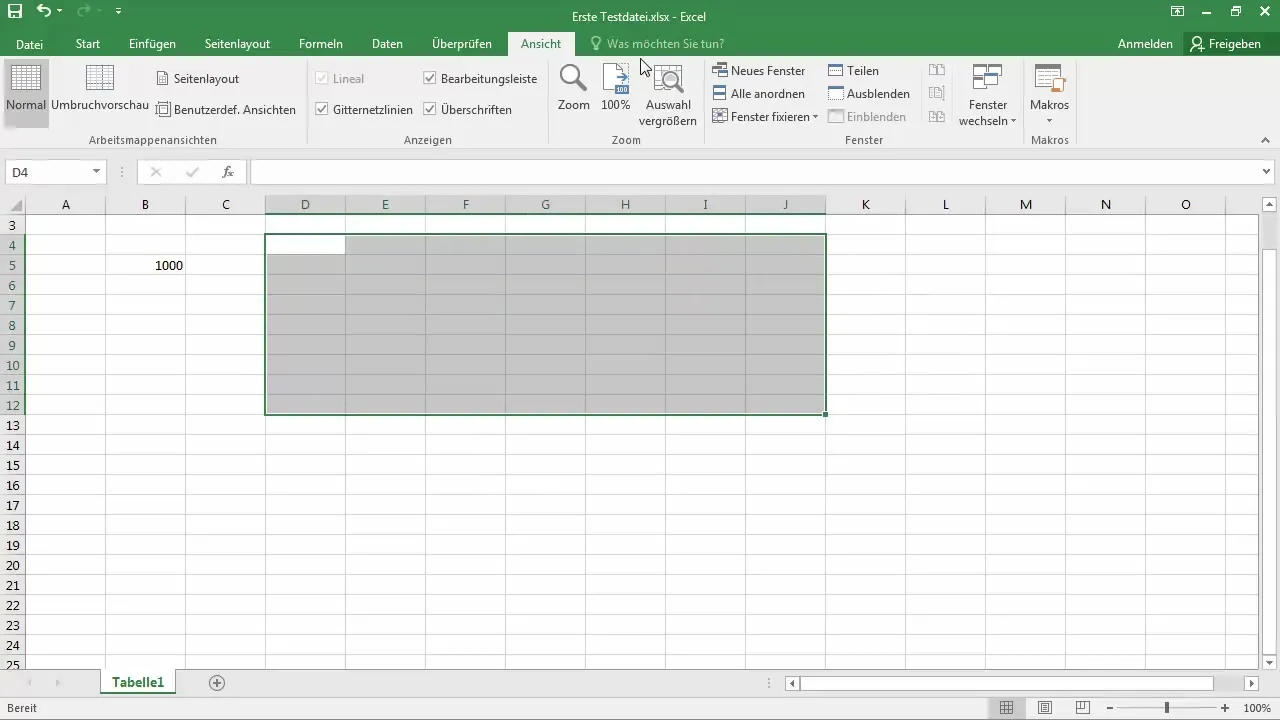The image size is (1280, 720).
Task: Click the Freigeben share button
Action: point(1226,44)
